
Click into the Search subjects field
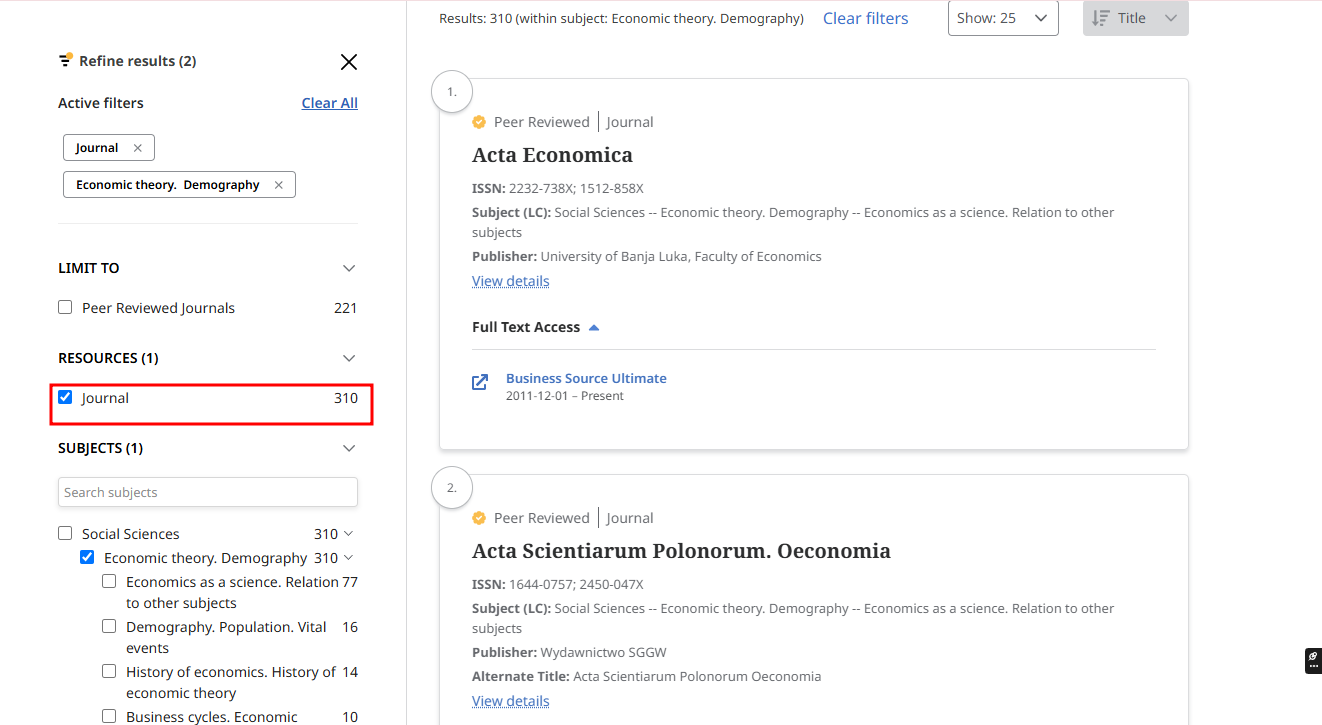click(207, 492)
